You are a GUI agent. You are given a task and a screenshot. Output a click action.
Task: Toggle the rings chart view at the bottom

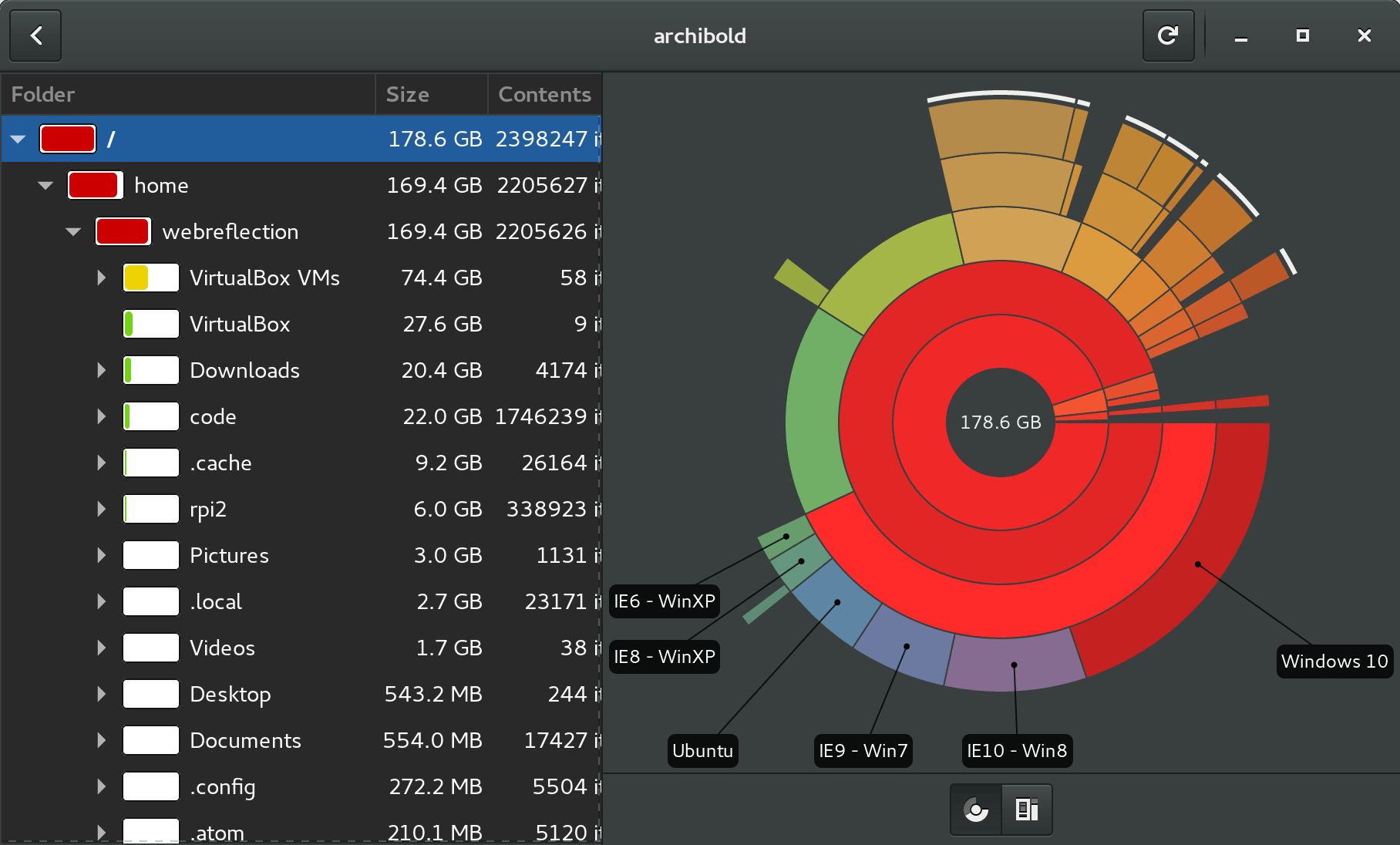[975, 810]
